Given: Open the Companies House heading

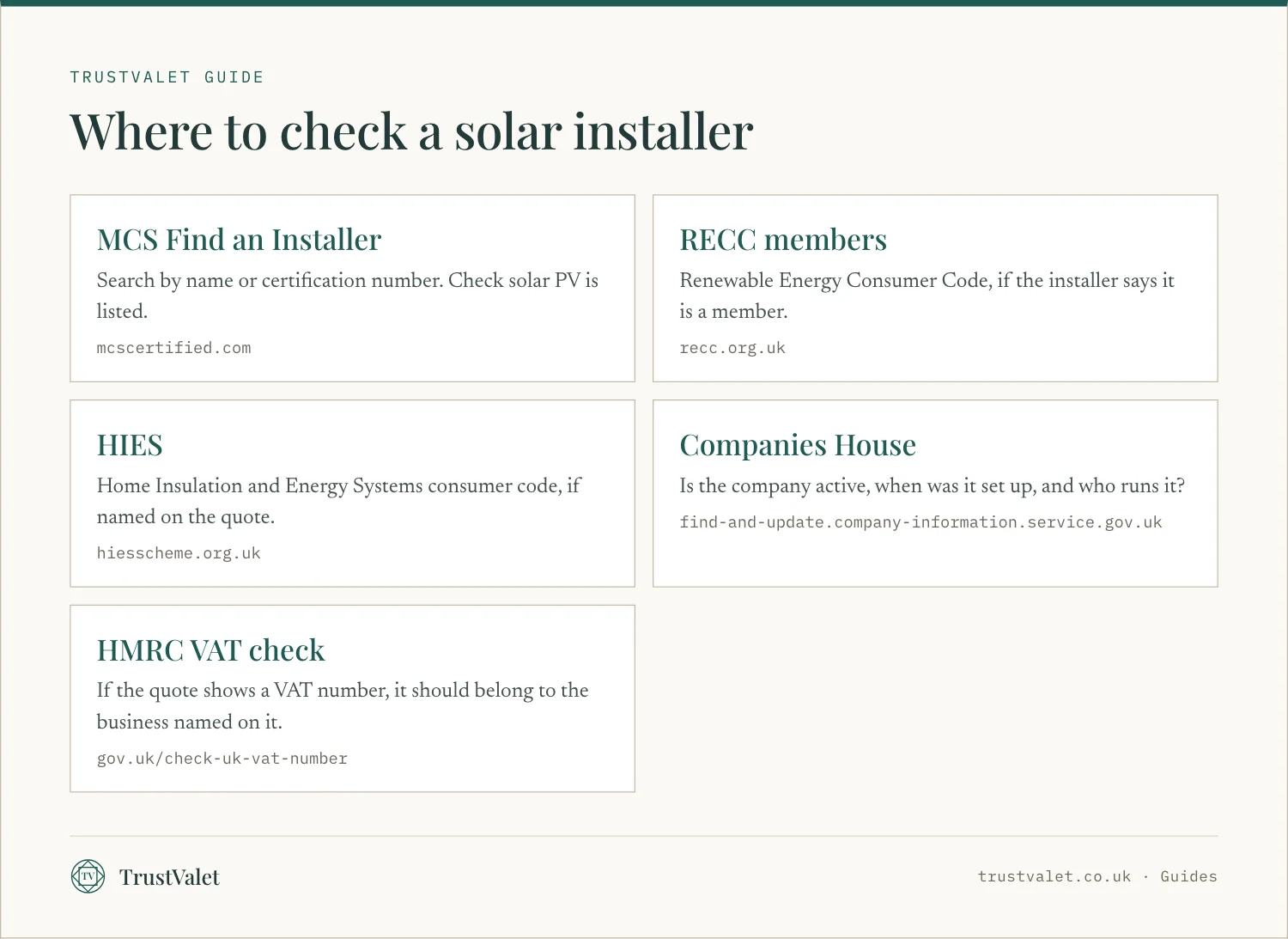Looking at the screenshot, I should click(x=798, y=445).
